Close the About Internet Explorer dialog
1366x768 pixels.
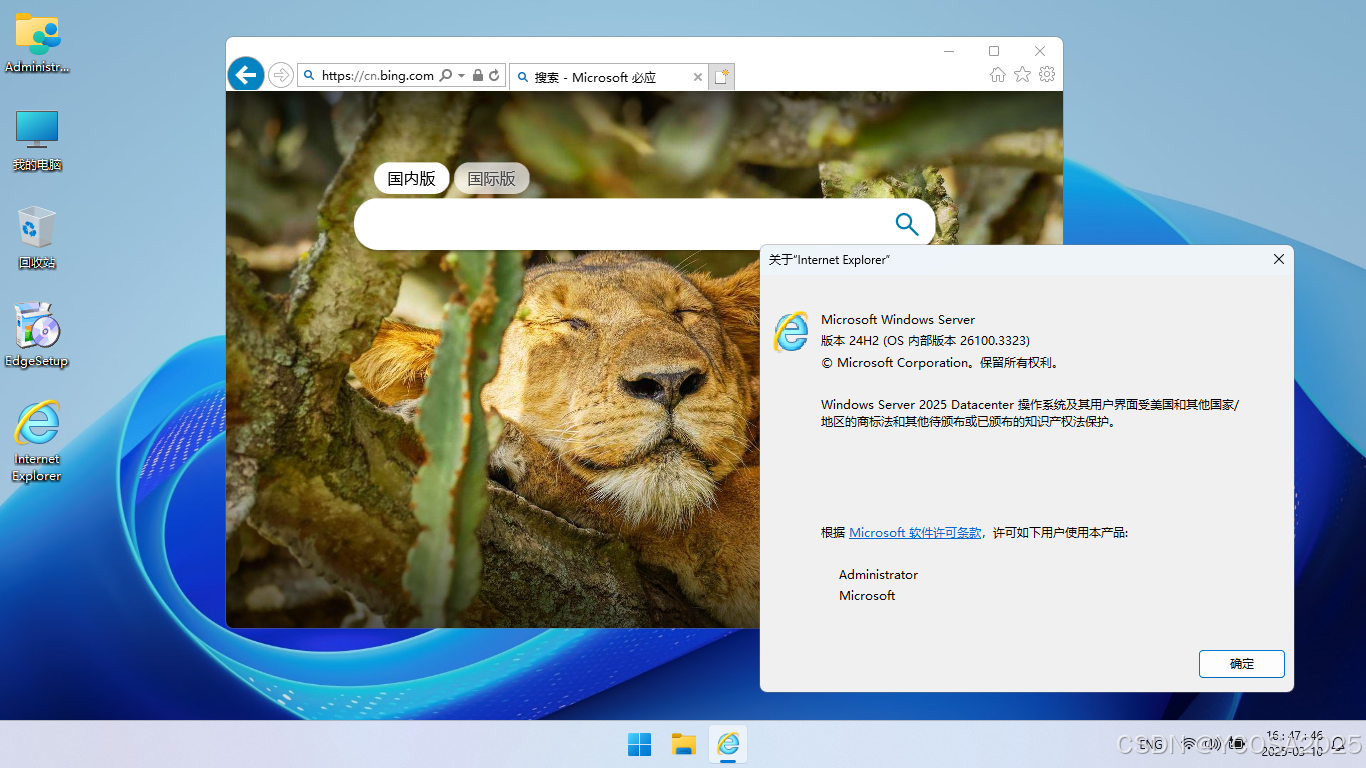coord(1278,259)
